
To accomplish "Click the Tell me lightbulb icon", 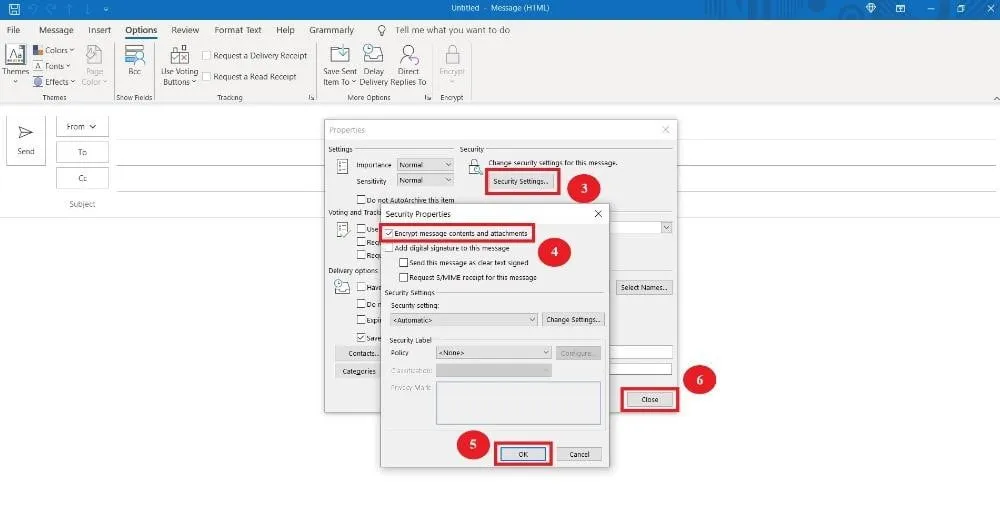I will [x=382, y=30].
